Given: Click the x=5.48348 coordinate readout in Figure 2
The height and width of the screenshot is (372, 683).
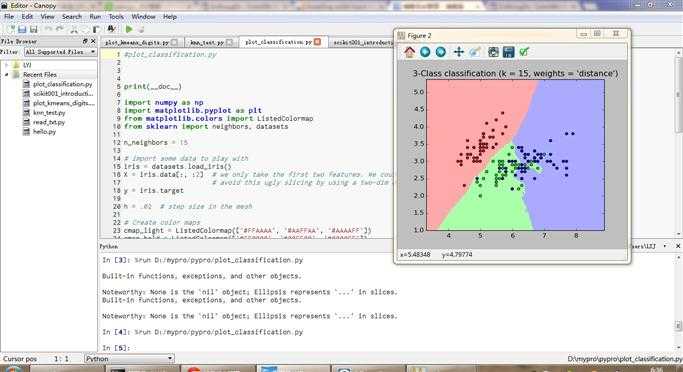Looking at the screenshot, I should click(415, 254).
